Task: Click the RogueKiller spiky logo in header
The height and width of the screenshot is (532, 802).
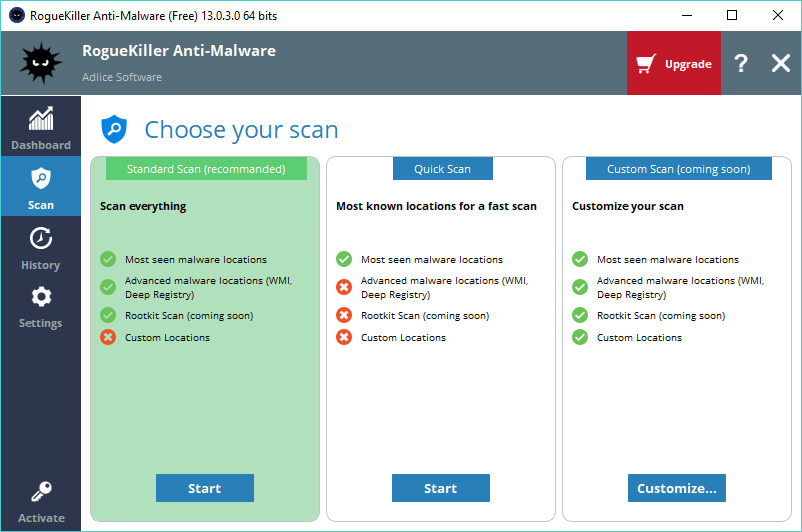Action: click(x=40, y=63)
